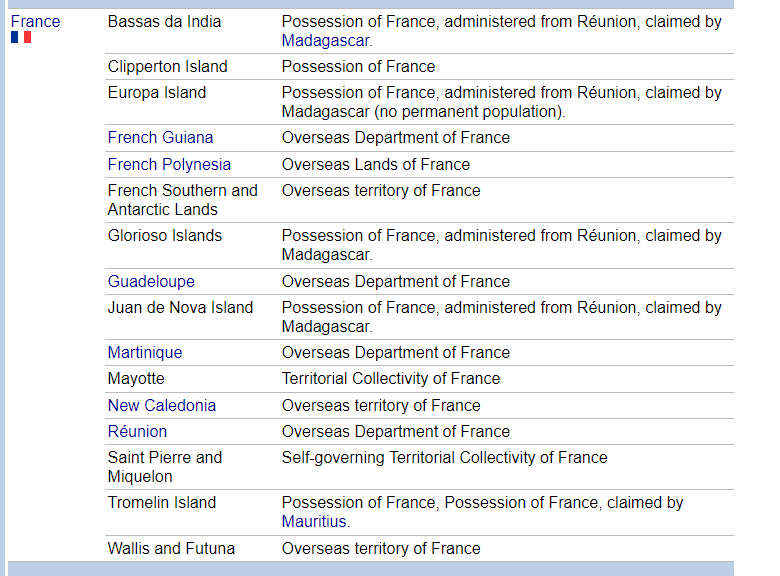
Task: Open the French Polynesia link
Action: 169,164
